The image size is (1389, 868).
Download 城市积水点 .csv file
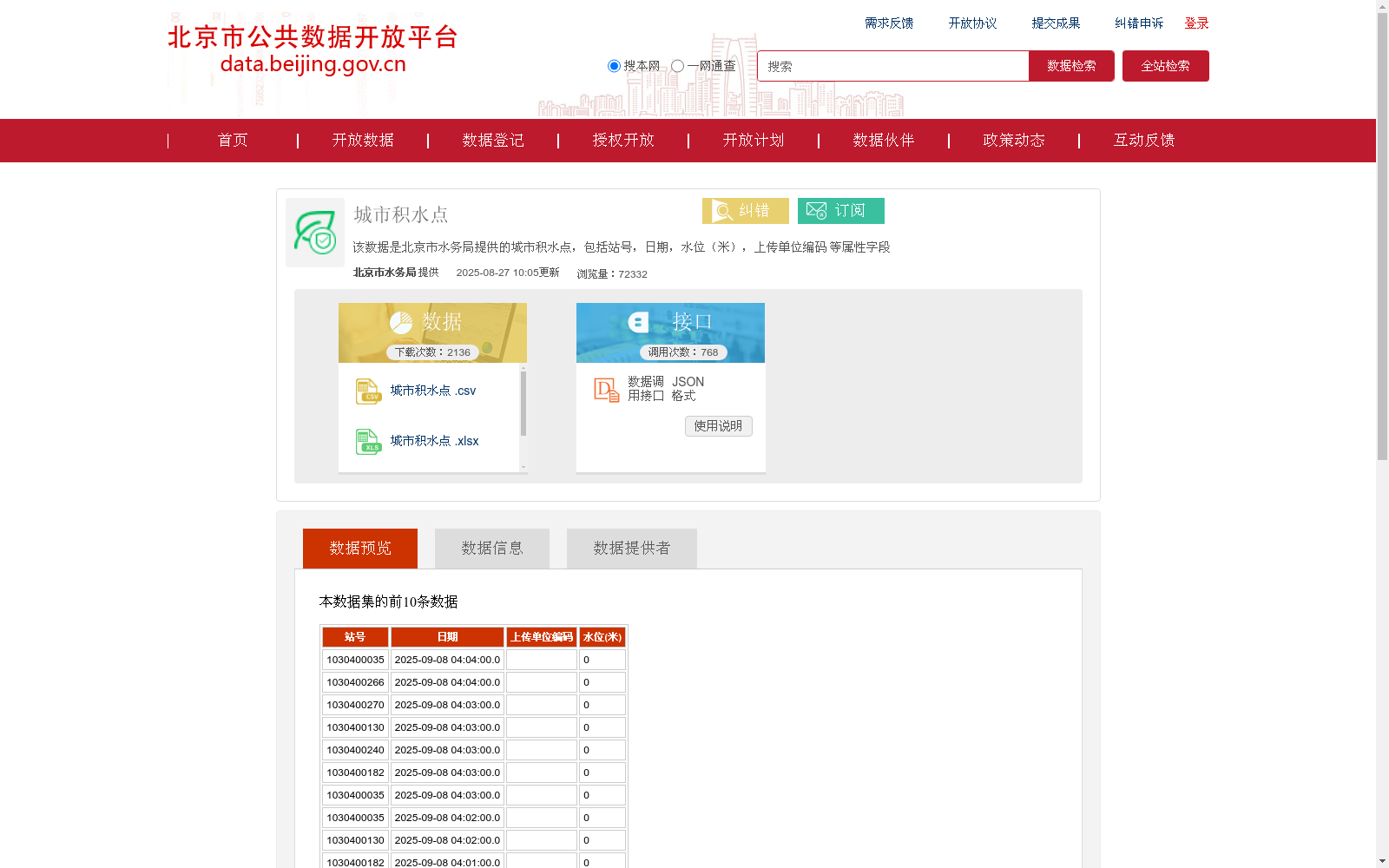(433, 391)
